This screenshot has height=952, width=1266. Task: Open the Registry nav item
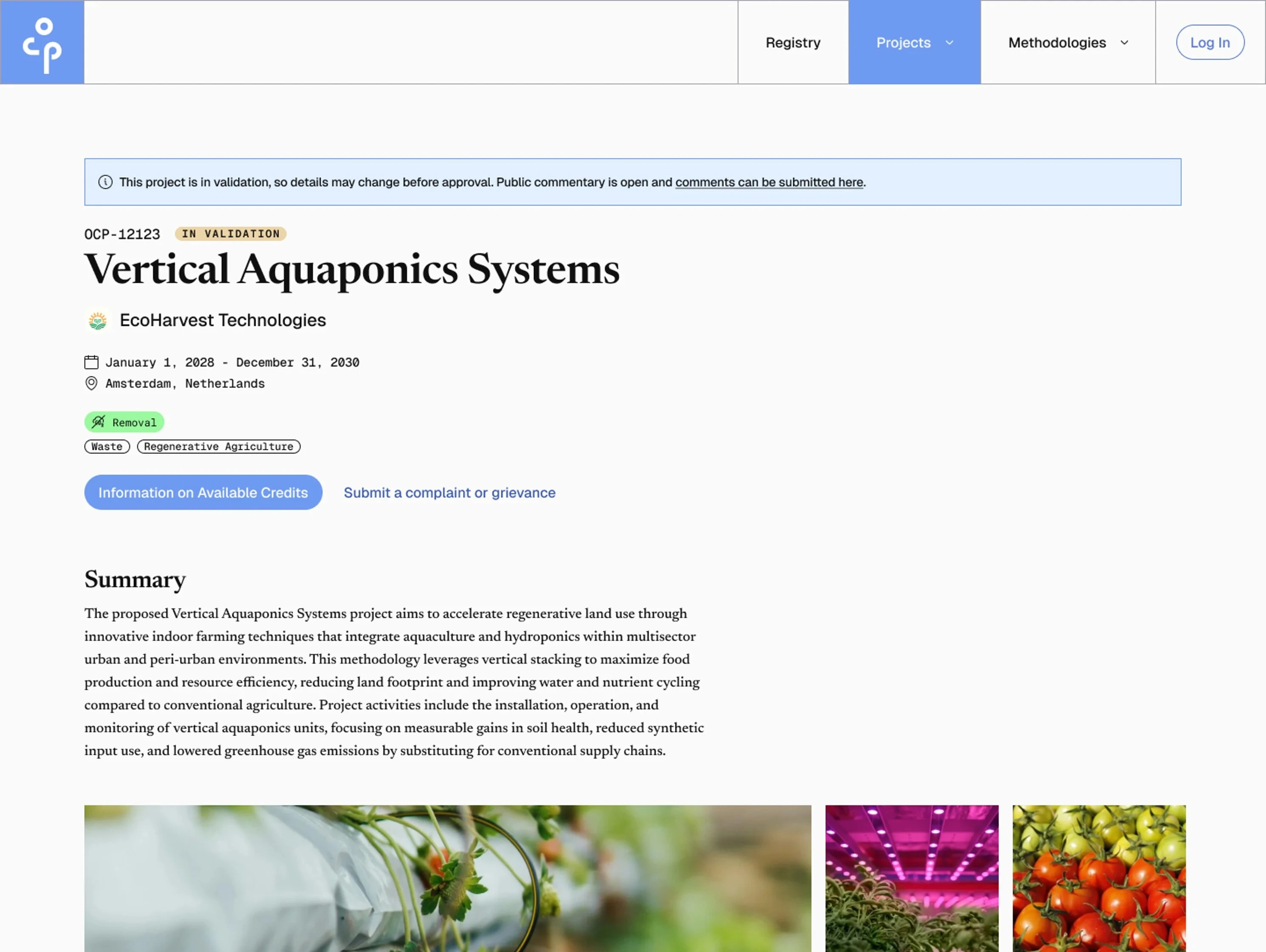coord(793,43)
